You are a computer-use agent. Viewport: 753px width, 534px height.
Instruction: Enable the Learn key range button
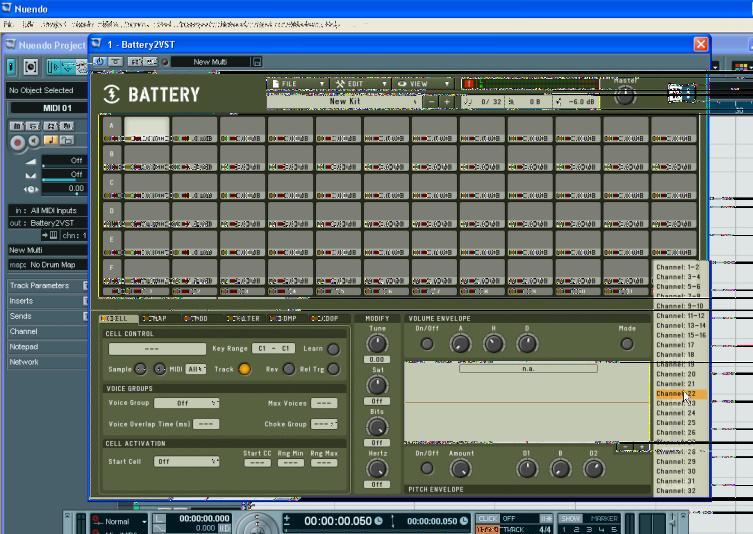[x=333, y=349]
